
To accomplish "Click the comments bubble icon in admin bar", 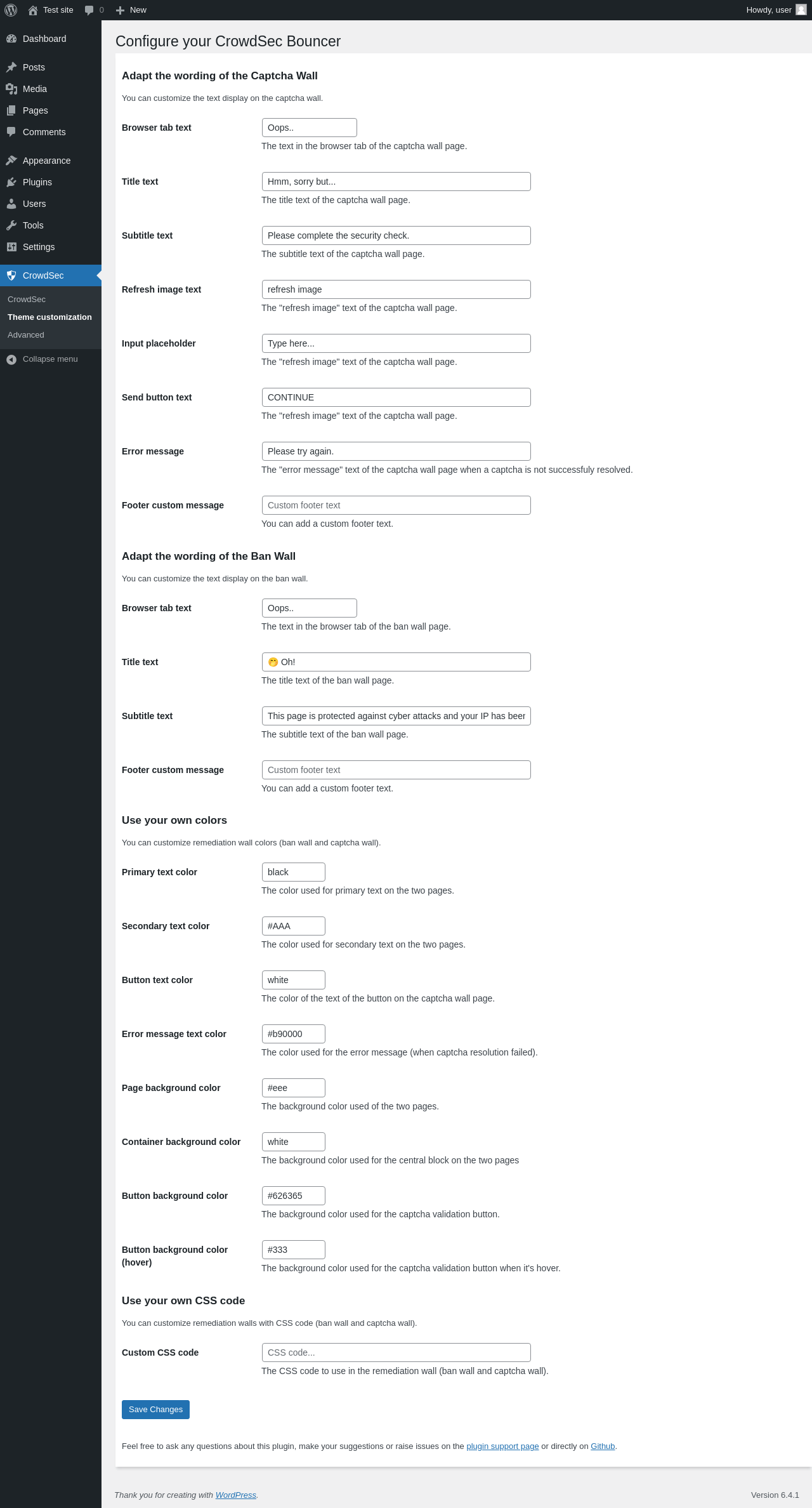I will tap(89, 10).
